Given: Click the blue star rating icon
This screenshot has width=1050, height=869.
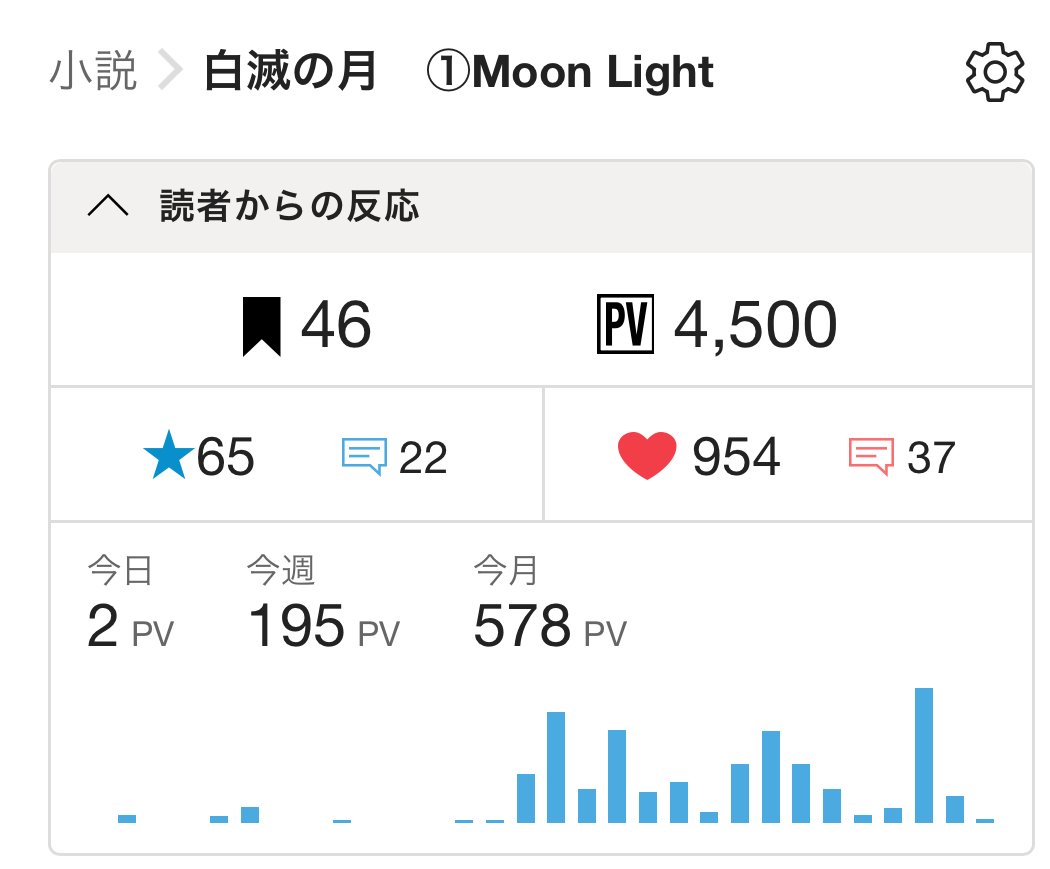Looking at the screenshot, I should tap(167, 458).
